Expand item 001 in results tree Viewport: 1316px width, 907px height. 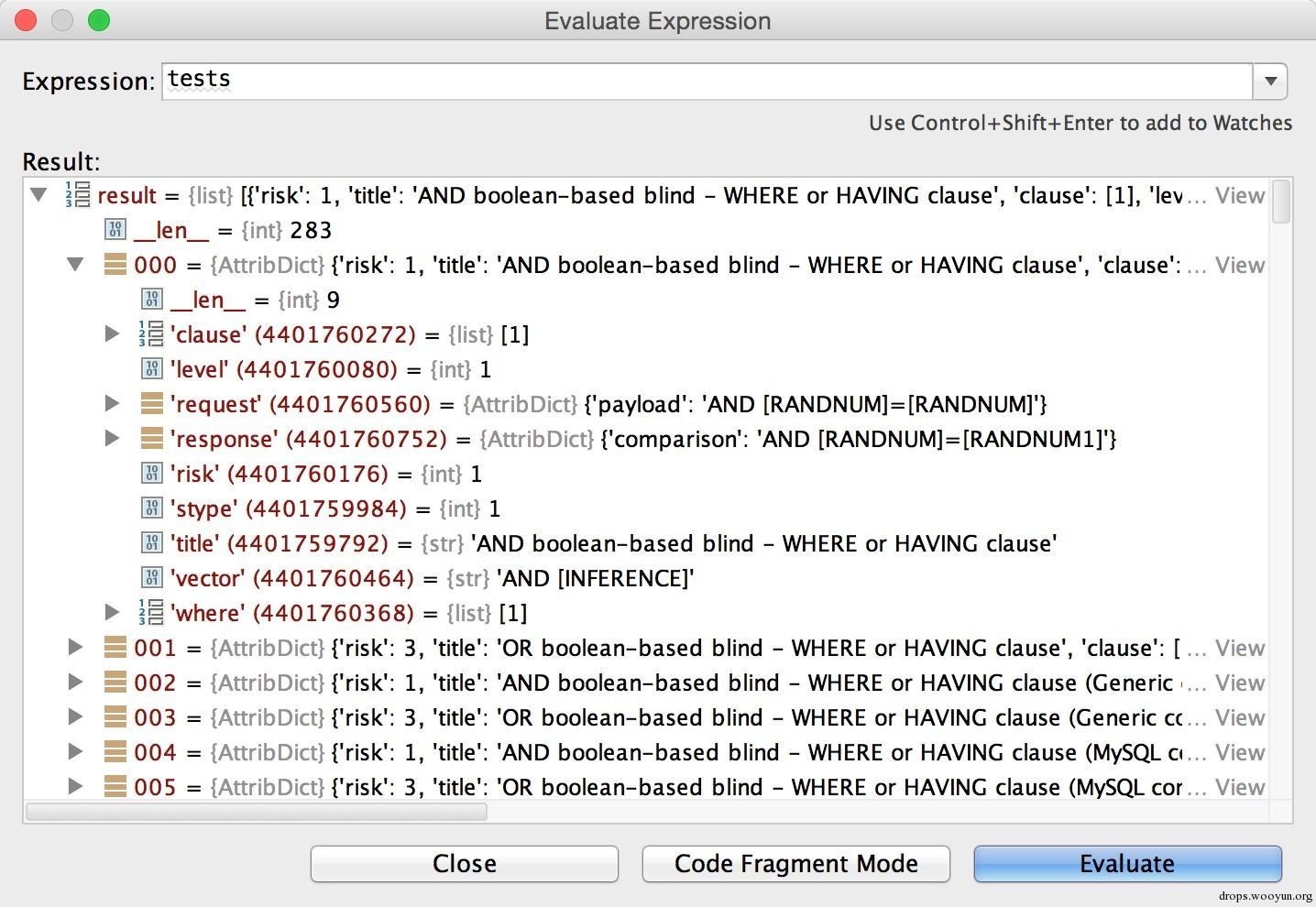76,648
